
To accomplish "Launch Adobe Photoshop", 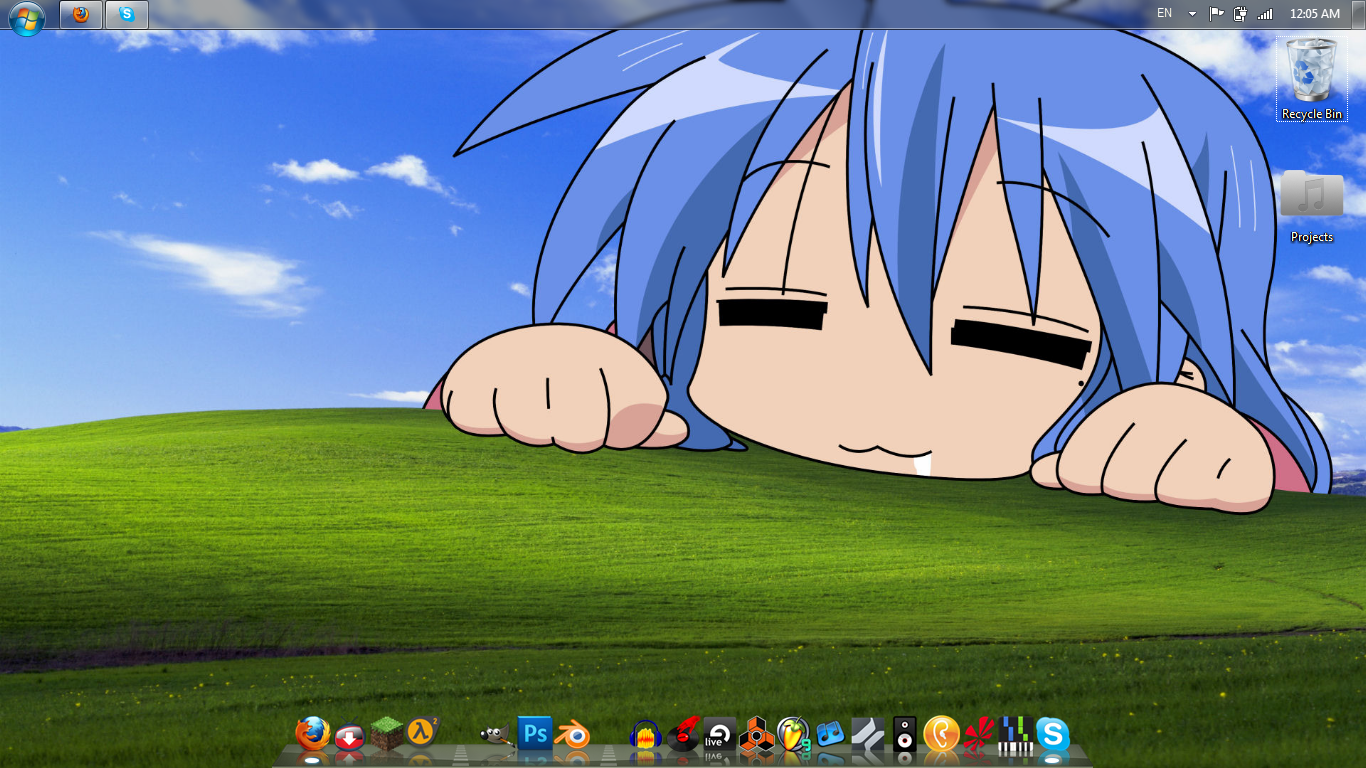I will (x=533, y=735).
